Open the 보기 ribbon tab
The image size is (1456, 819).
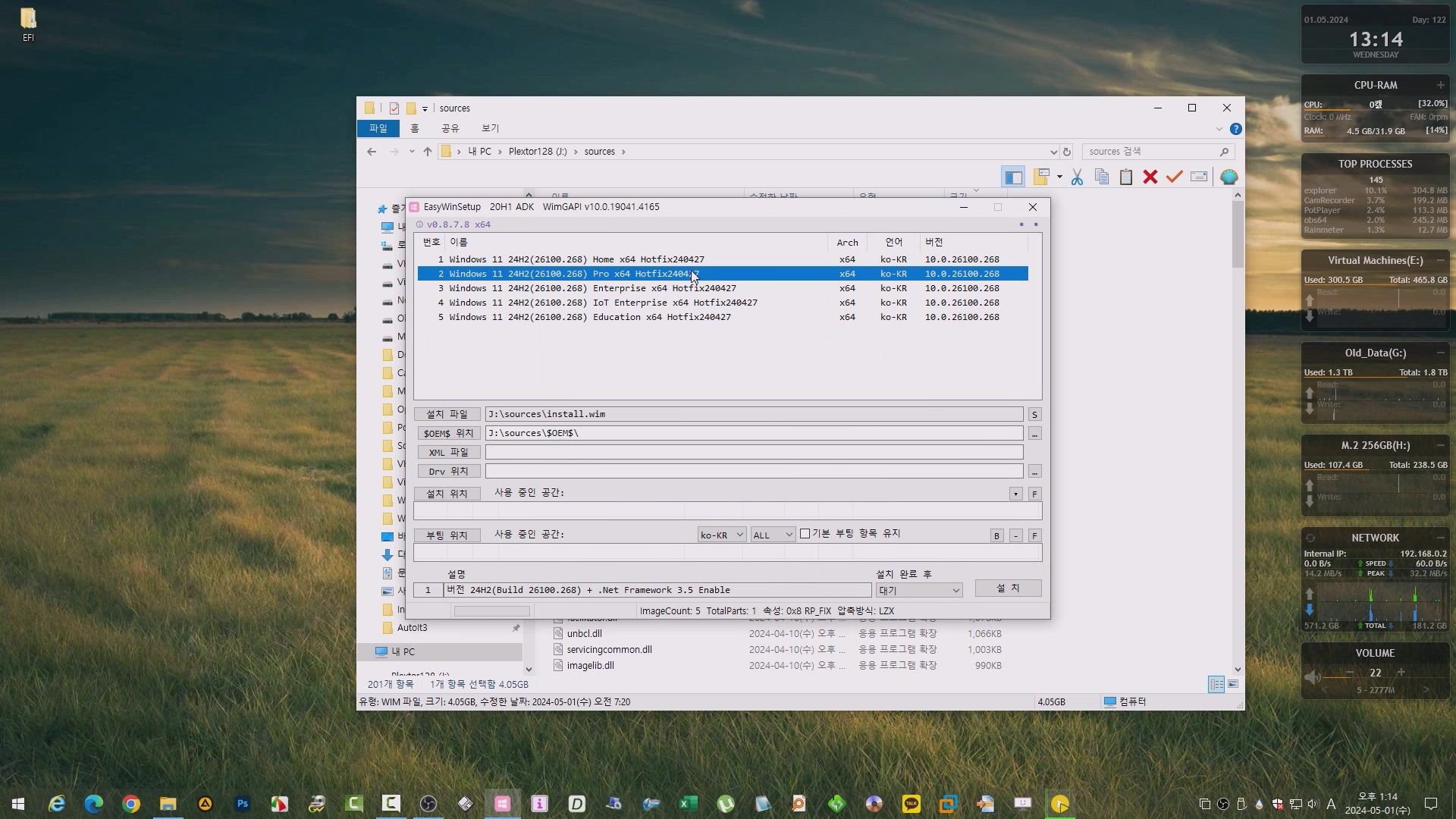tap(490, 128)
